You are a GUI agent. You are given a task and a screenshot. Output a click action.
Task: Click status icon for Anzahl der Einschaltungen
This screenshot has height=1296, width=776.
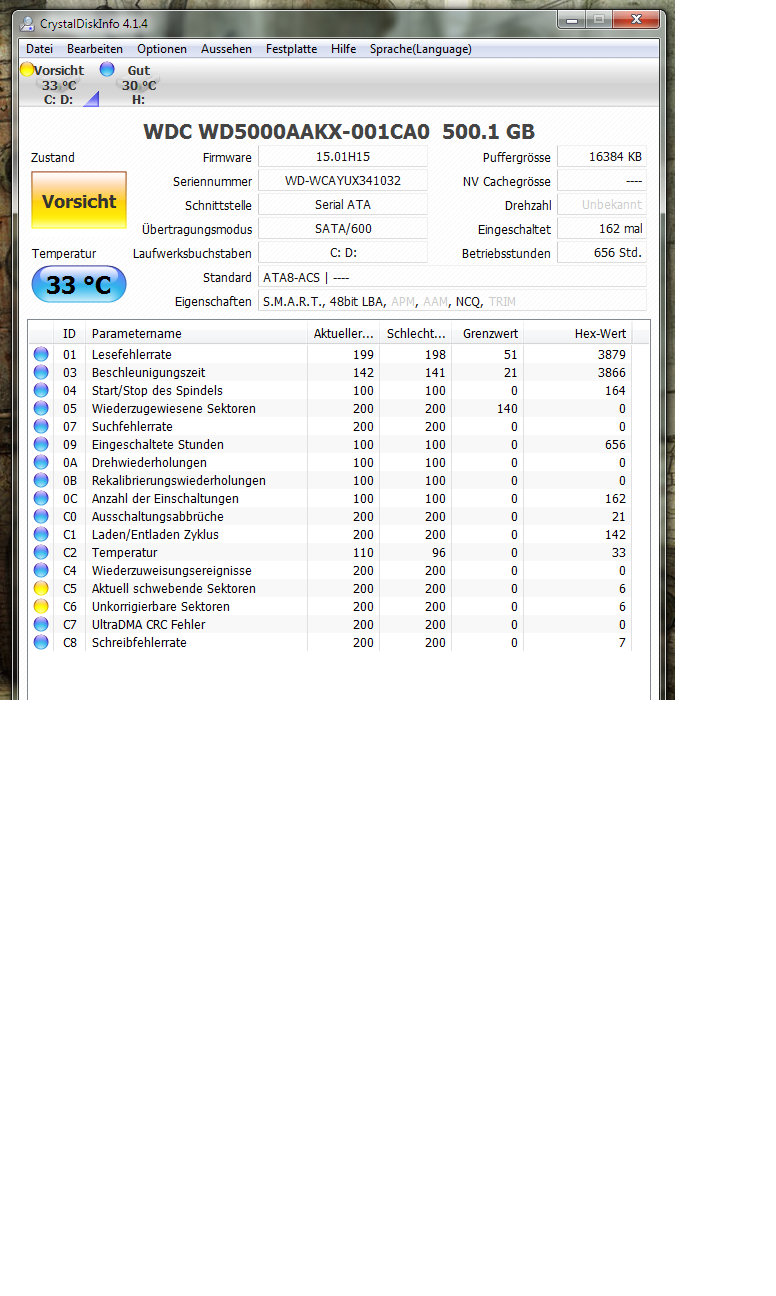41,498
